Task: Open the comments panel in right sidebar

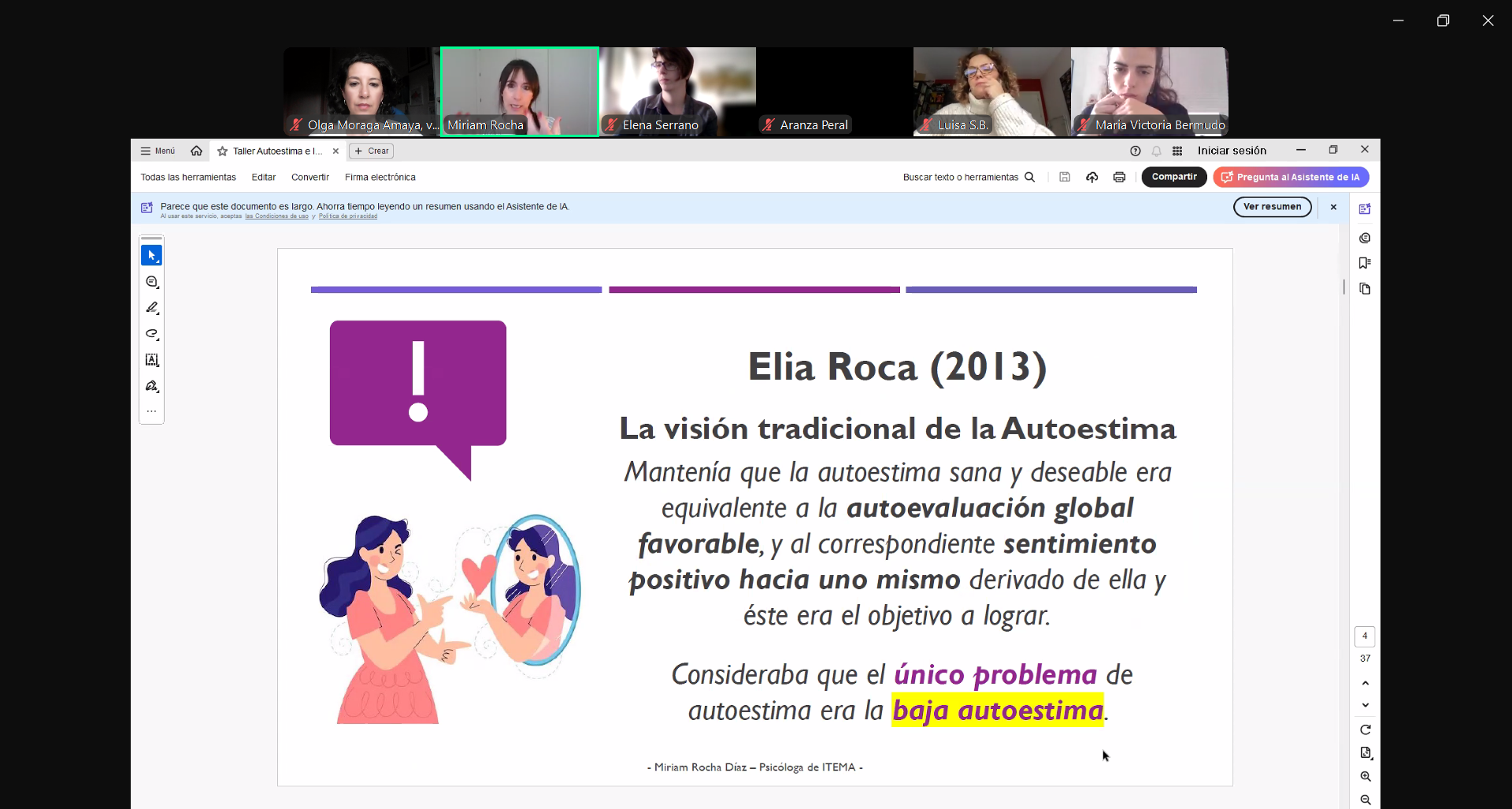Action: (1365, 238)
